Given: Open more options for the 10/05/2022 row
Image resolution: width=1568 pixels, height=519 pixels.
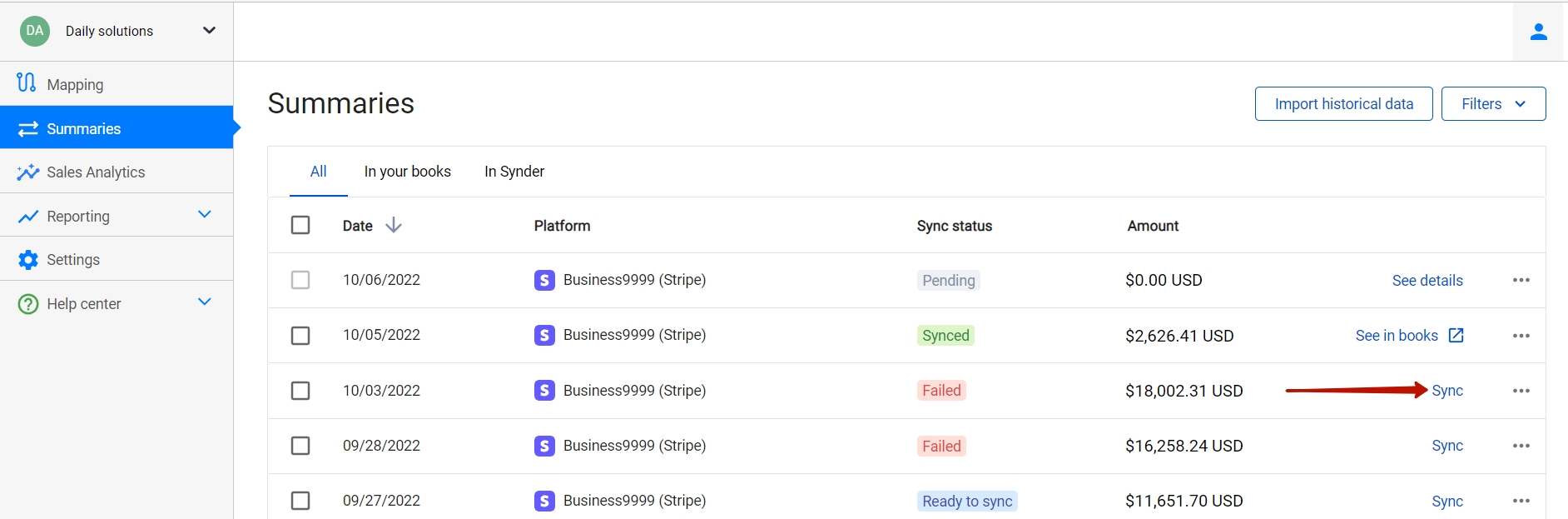Looking at the screenshot, I should pyautogui.click(x=1521, y=336).
